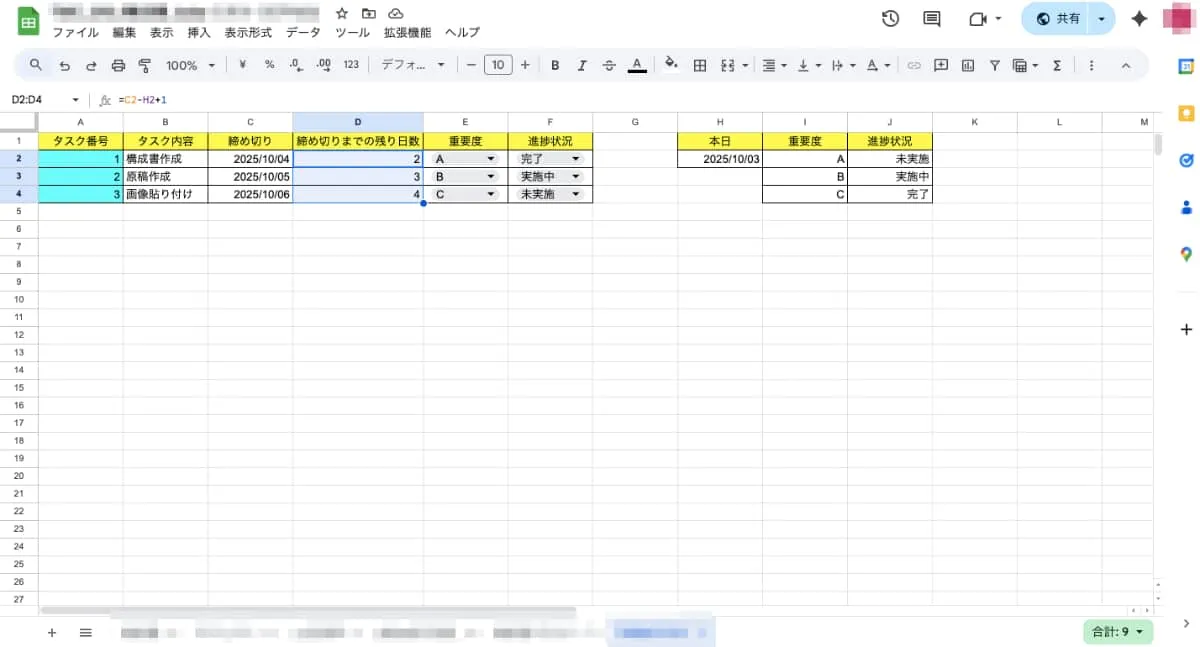This screenshot has height=647, width=1200.
Task: Open the 表示形式 menu
Action: 248,32
